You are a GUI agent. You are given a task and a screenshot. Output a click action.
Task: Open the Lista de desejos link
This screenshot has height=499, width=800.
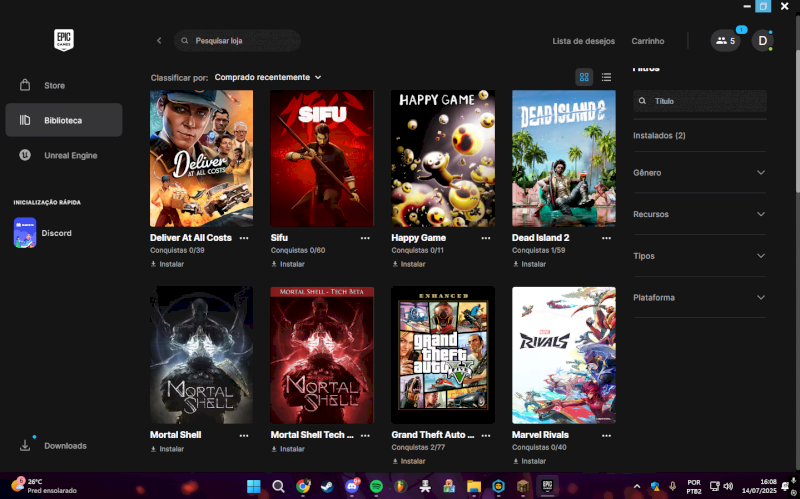click(583, 41)
